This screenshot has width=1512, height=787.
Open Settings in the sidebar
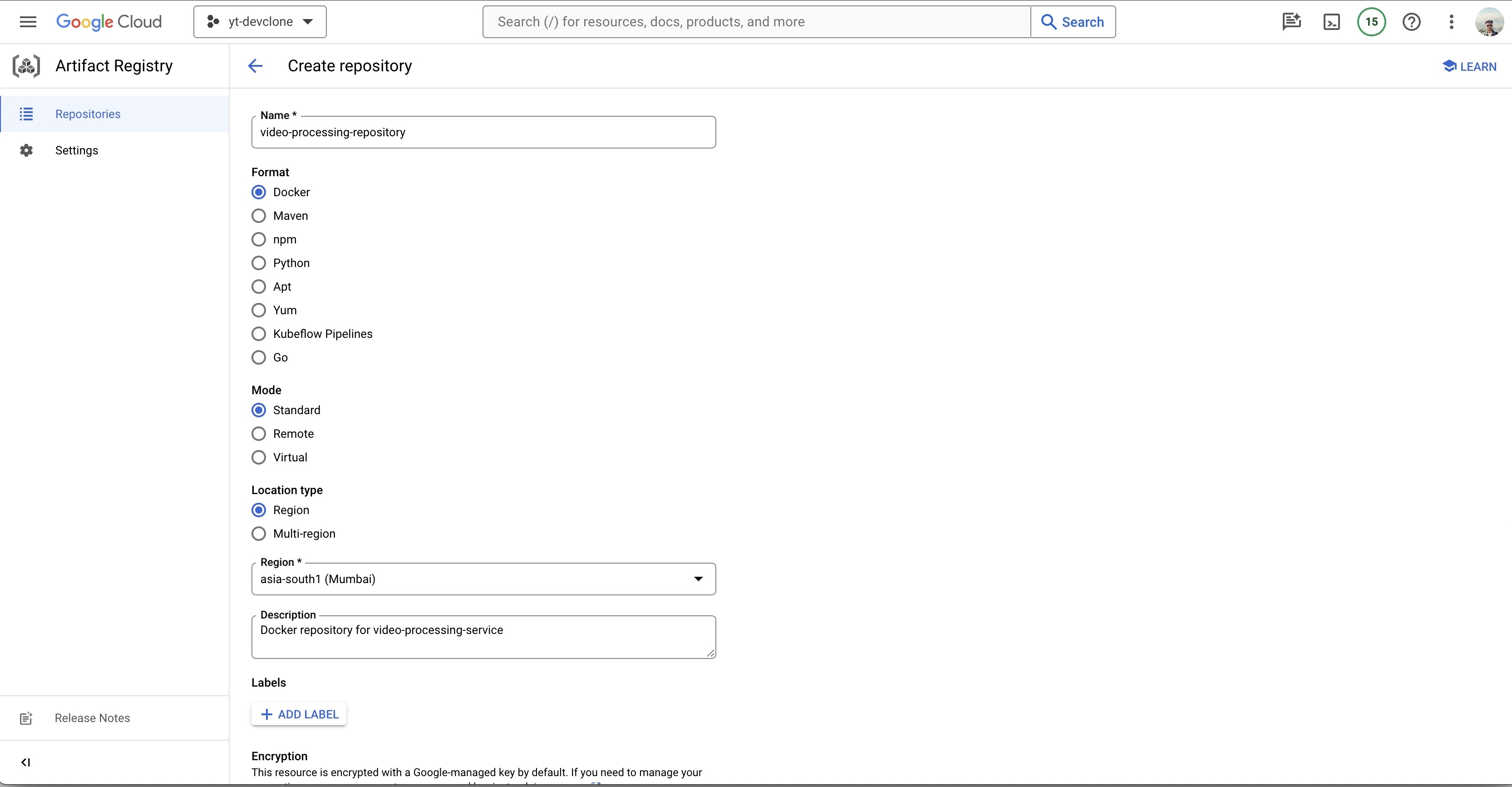tap(76, 150)
